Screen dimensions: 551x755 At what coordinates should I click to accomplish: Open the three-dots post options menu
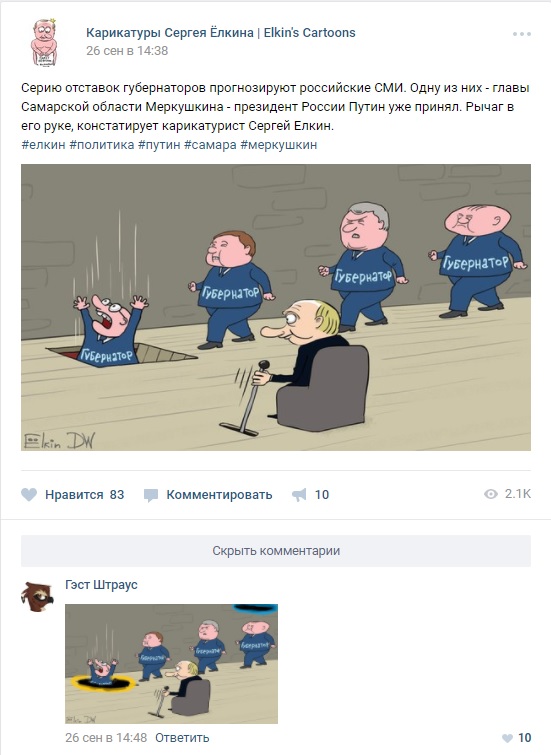(522, 34)
